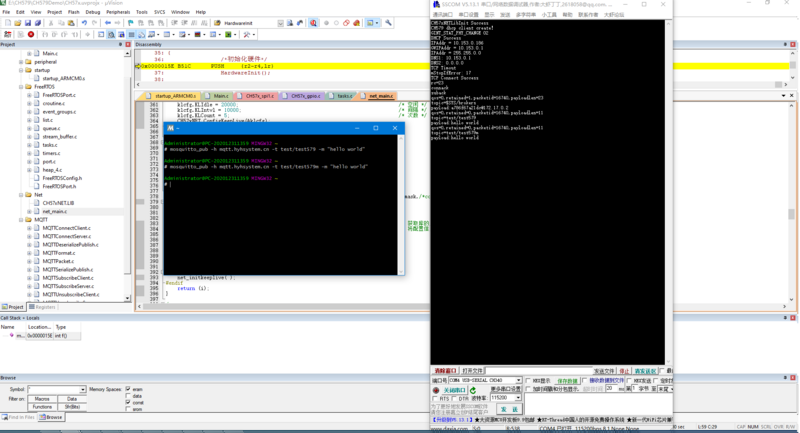Toggle the data memory space checkbox
The height and width of the screenshot is (433, 800).
128,396
